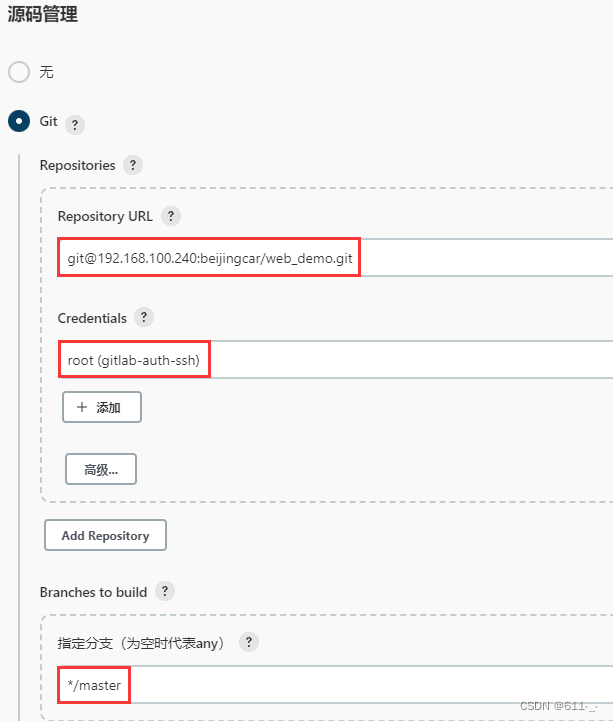Click the 指定分支（为空时代表any）label

tap(142, 643)
